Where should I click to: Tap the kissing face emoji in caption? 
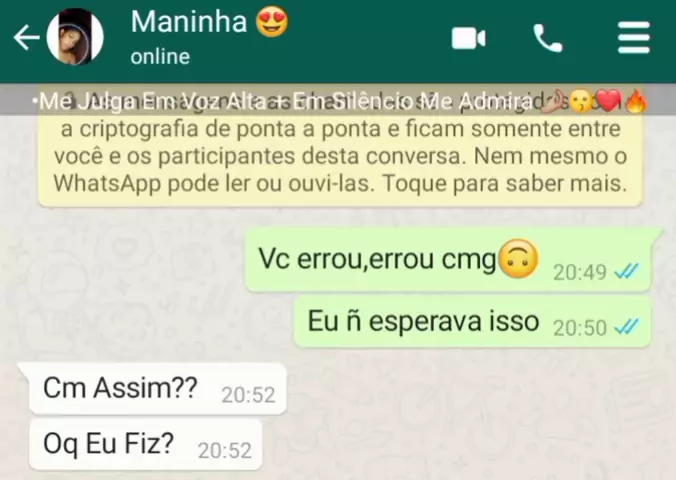pos(582,102)
